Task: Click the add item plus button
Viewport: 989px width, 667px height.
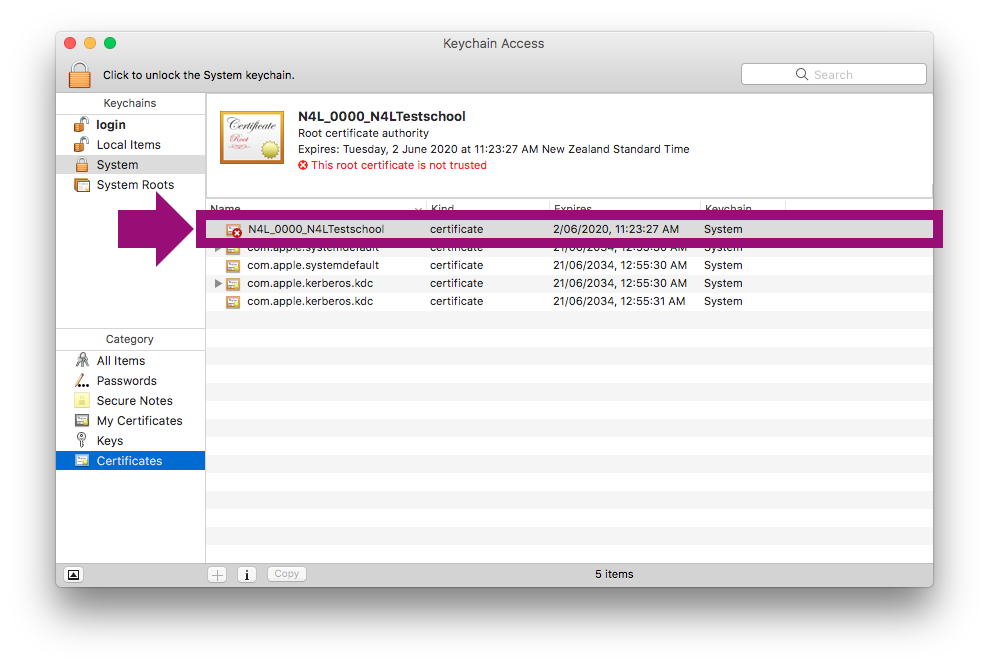Action: (217, 574)
